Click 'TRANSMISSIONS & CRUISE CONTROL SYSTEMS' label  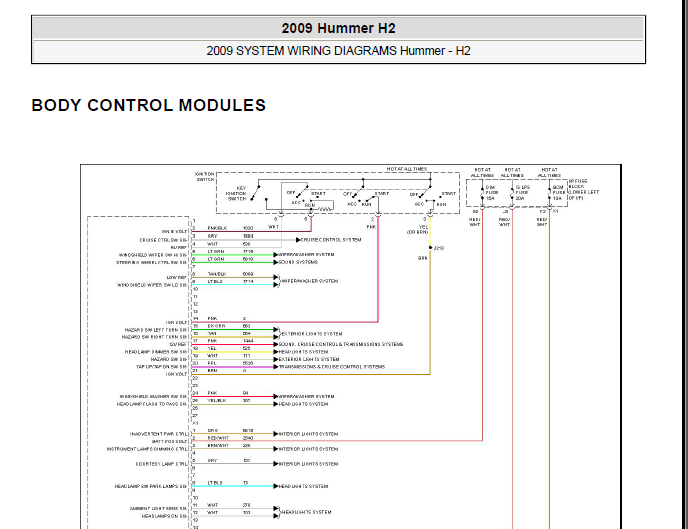(332, 367)
